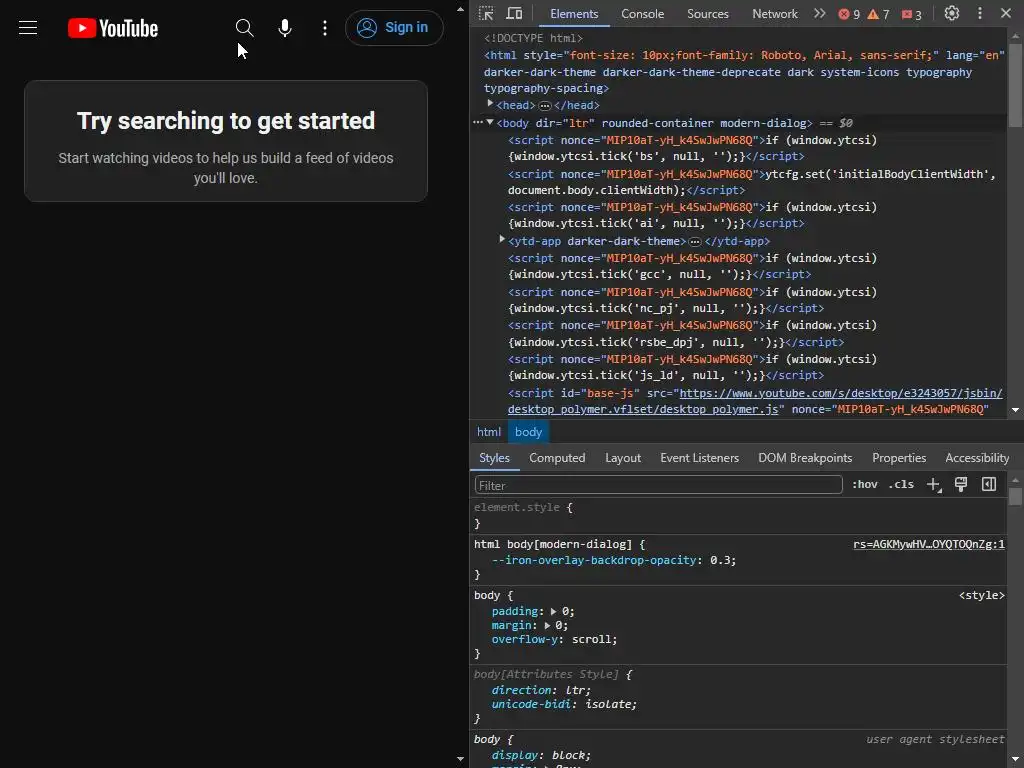1024x768 pixels.
Task: Open the desktop_polymer.js script link
Action: point(755,401)
